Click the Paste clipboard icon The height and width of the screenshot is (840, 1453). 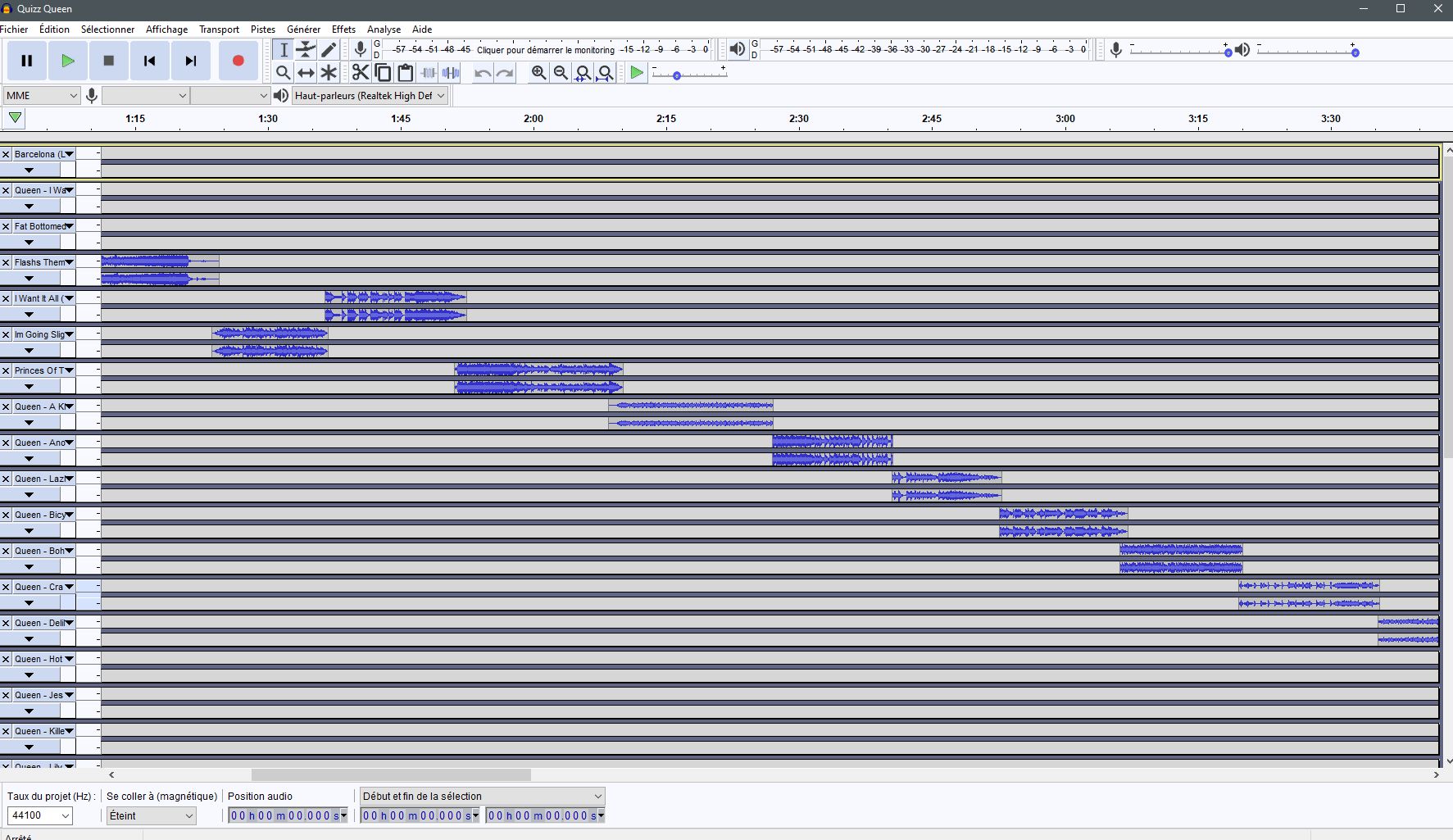pos(405,73)
